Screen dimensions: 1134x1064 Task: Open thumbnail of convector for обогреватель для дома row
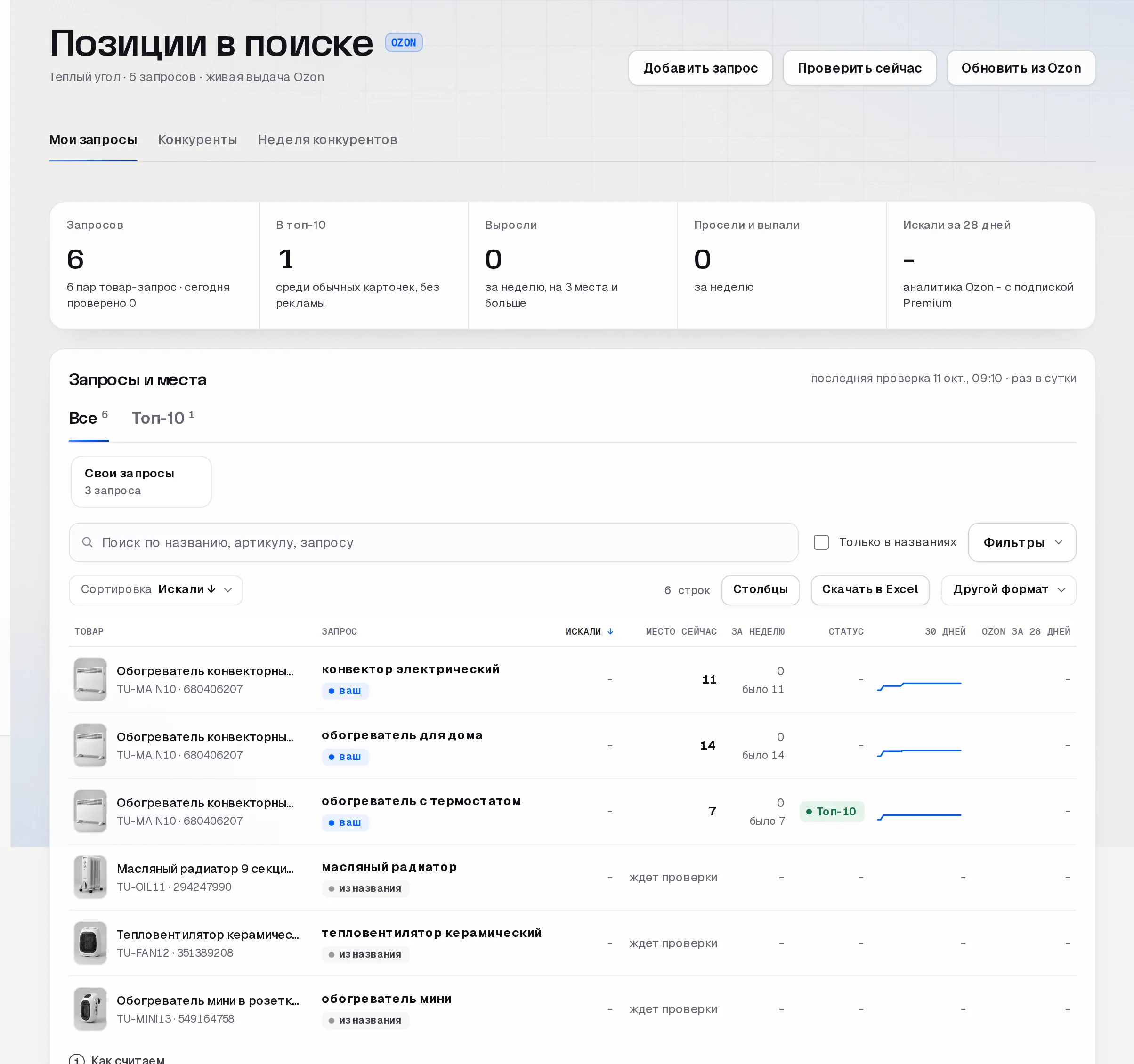tap(90, 745)
